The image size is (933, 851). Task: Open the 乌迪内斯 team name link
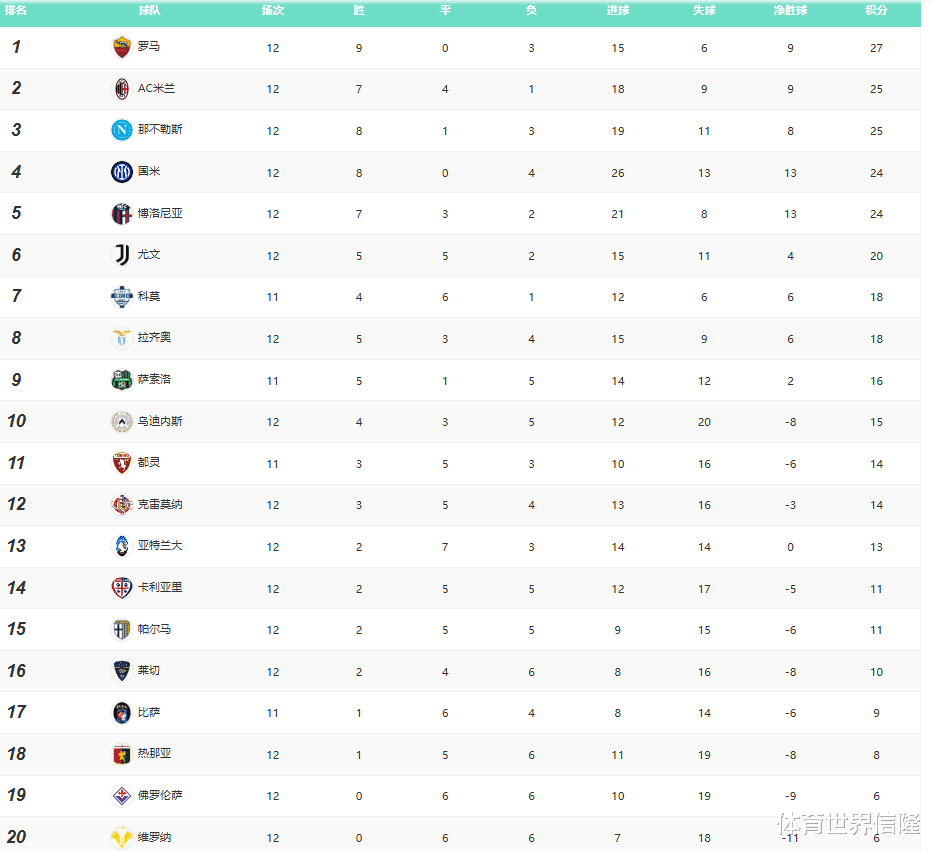coord(160,421)
